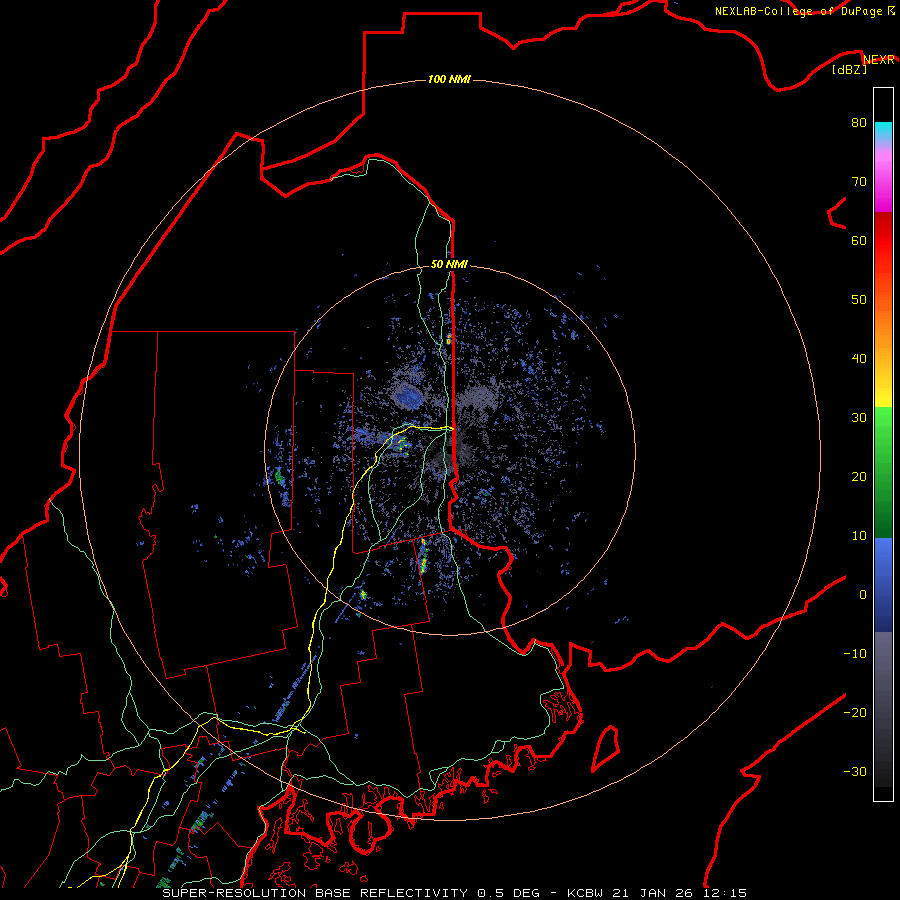
Task: Click the NEXR label at the top right
Action: [x=879, y=60]
